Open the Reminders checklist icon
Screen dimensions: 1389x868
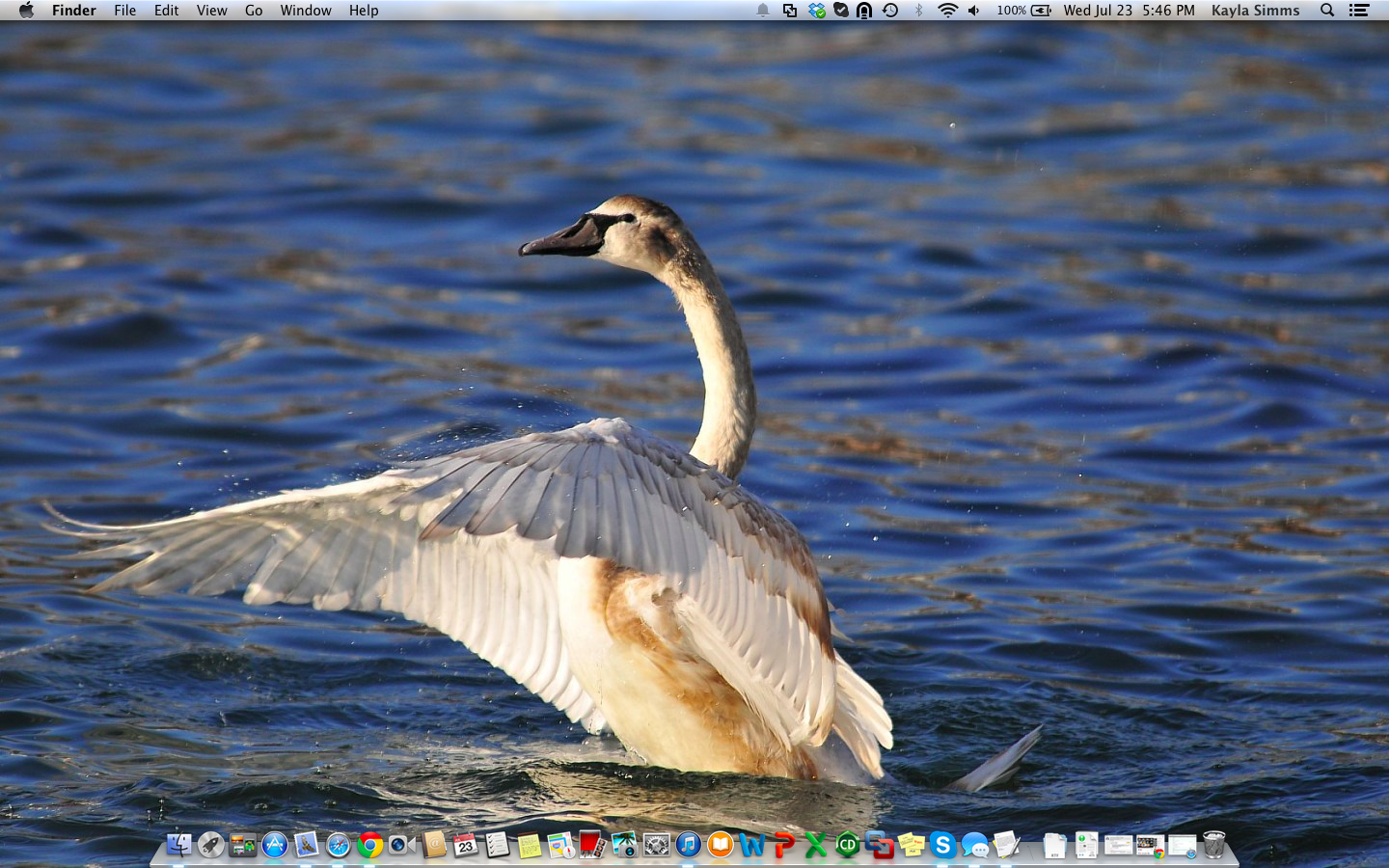497,846
